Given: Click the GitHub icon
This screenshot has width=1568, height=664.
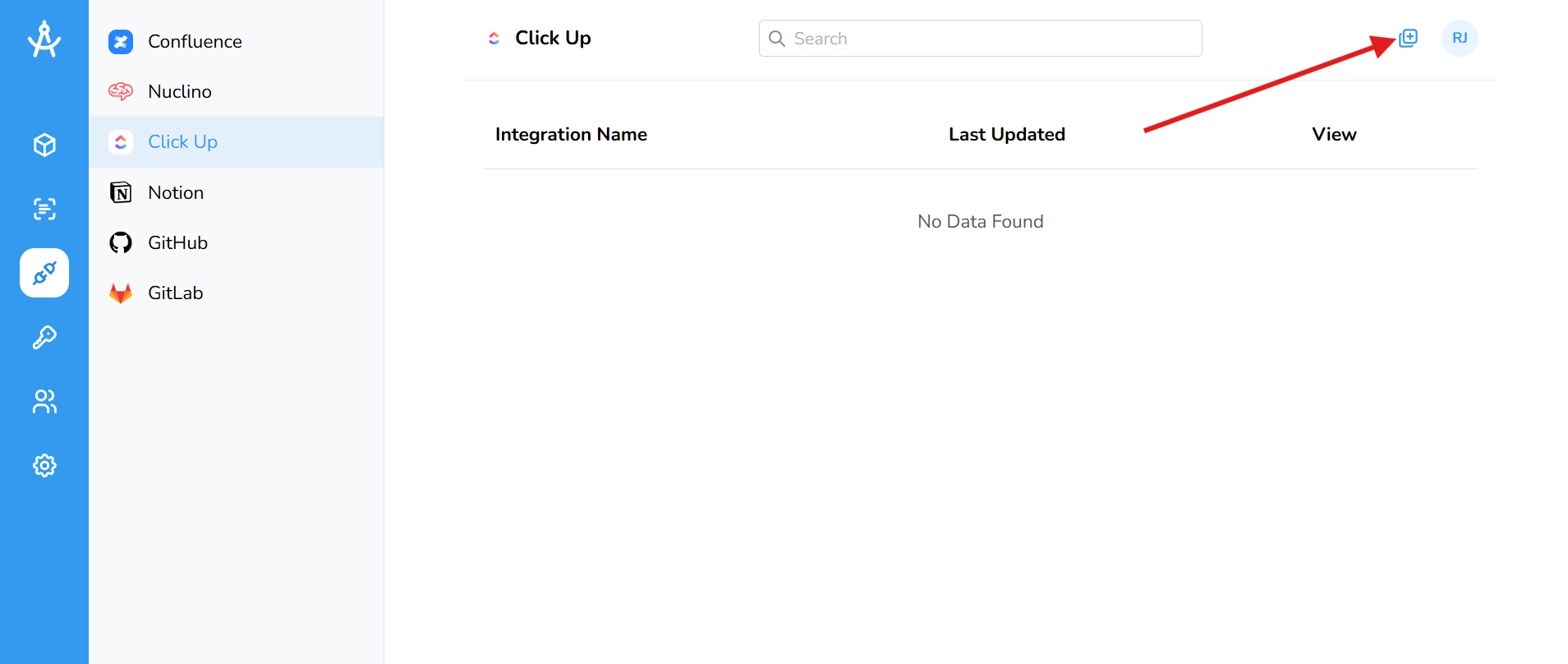Looking at the screenshot, I should point(120,242).
